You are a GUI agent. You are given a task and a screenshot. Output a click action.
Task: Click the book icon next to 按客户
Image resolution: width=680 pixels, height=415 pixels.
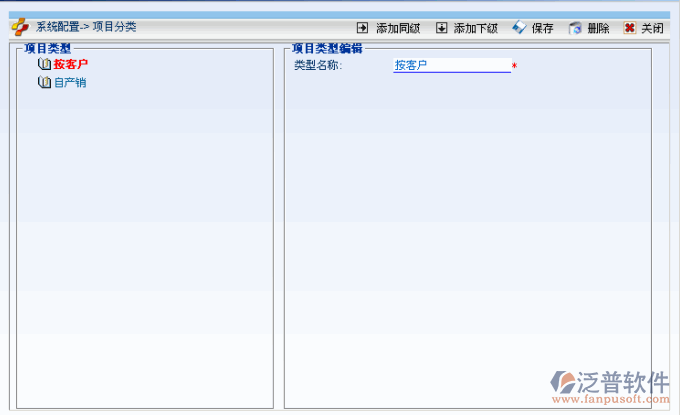tap(44, 64)
